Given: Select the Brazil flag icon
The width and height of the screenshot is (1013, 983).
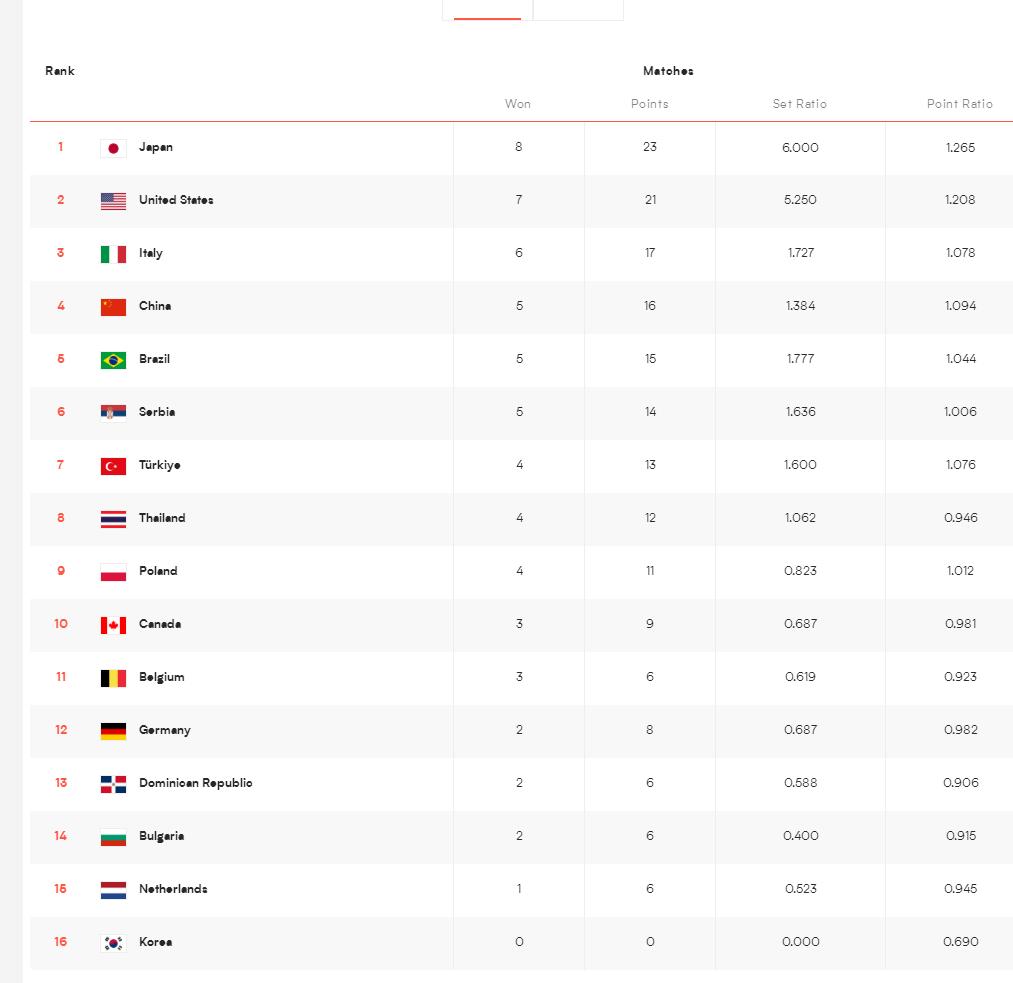Looking at the screenshot, I should [113, 360].
